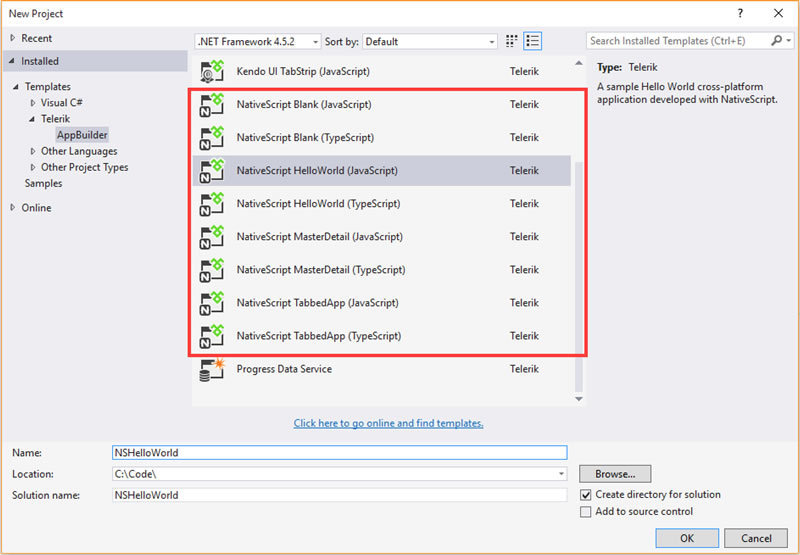Viewport: 800px width, 555px height.
Task: Click the NativeScript TabbedApp (JavaScript) template icon
Action: coord(212,303)
